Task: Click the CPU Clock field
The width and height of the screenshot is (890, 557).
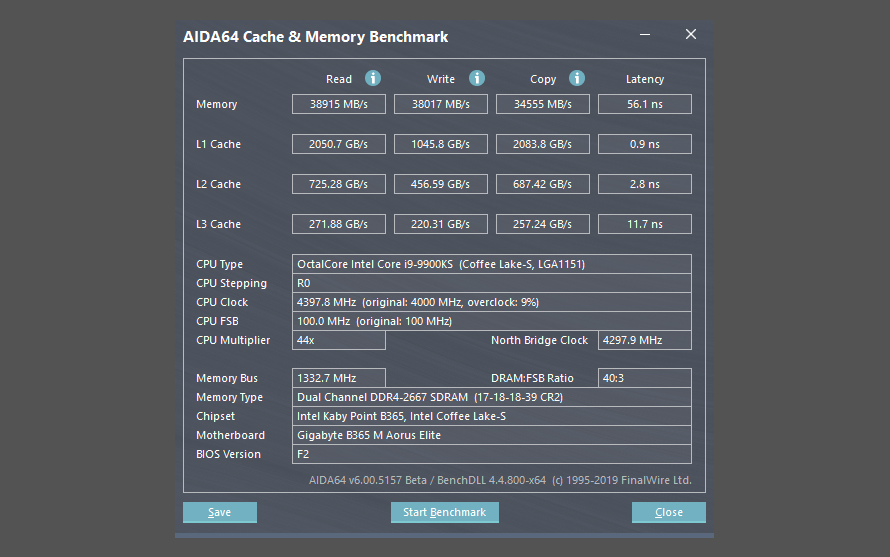Action: pyautogui.click(x=492, y=302)
